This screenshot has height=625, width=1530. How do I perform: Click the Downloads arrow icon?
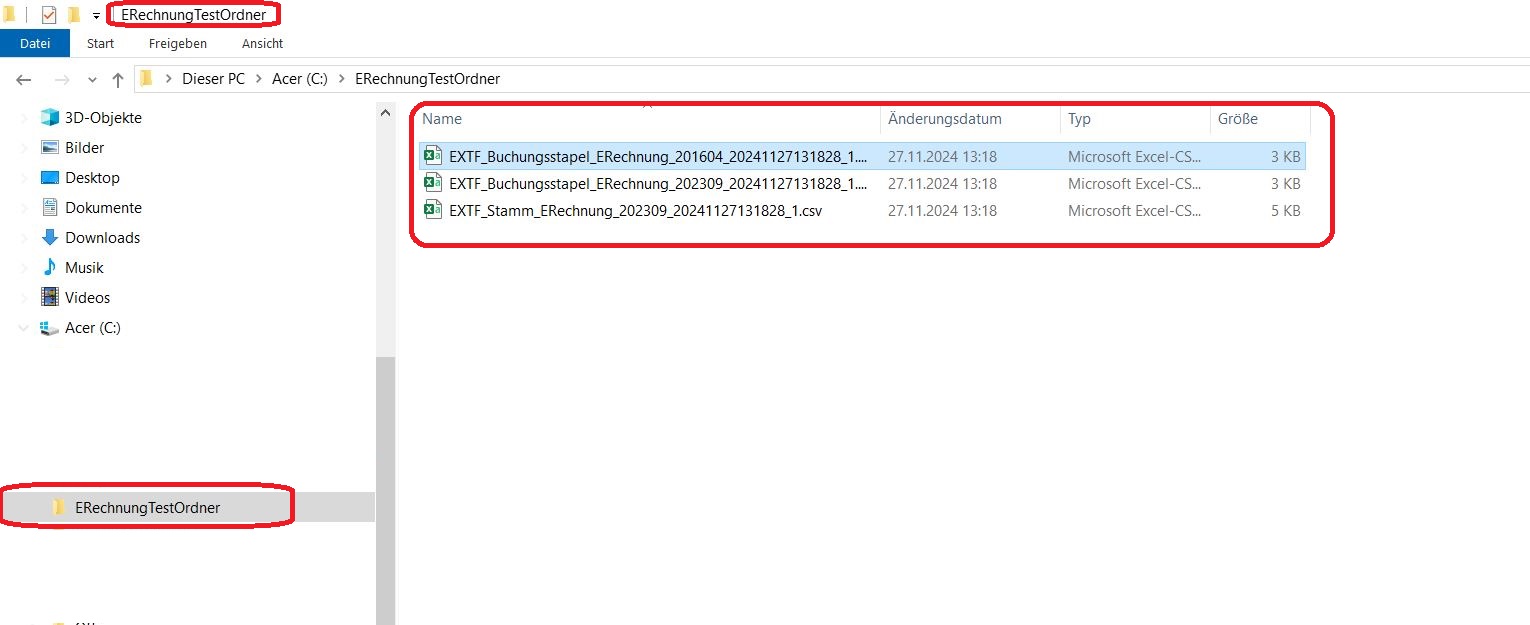(50, 238)
